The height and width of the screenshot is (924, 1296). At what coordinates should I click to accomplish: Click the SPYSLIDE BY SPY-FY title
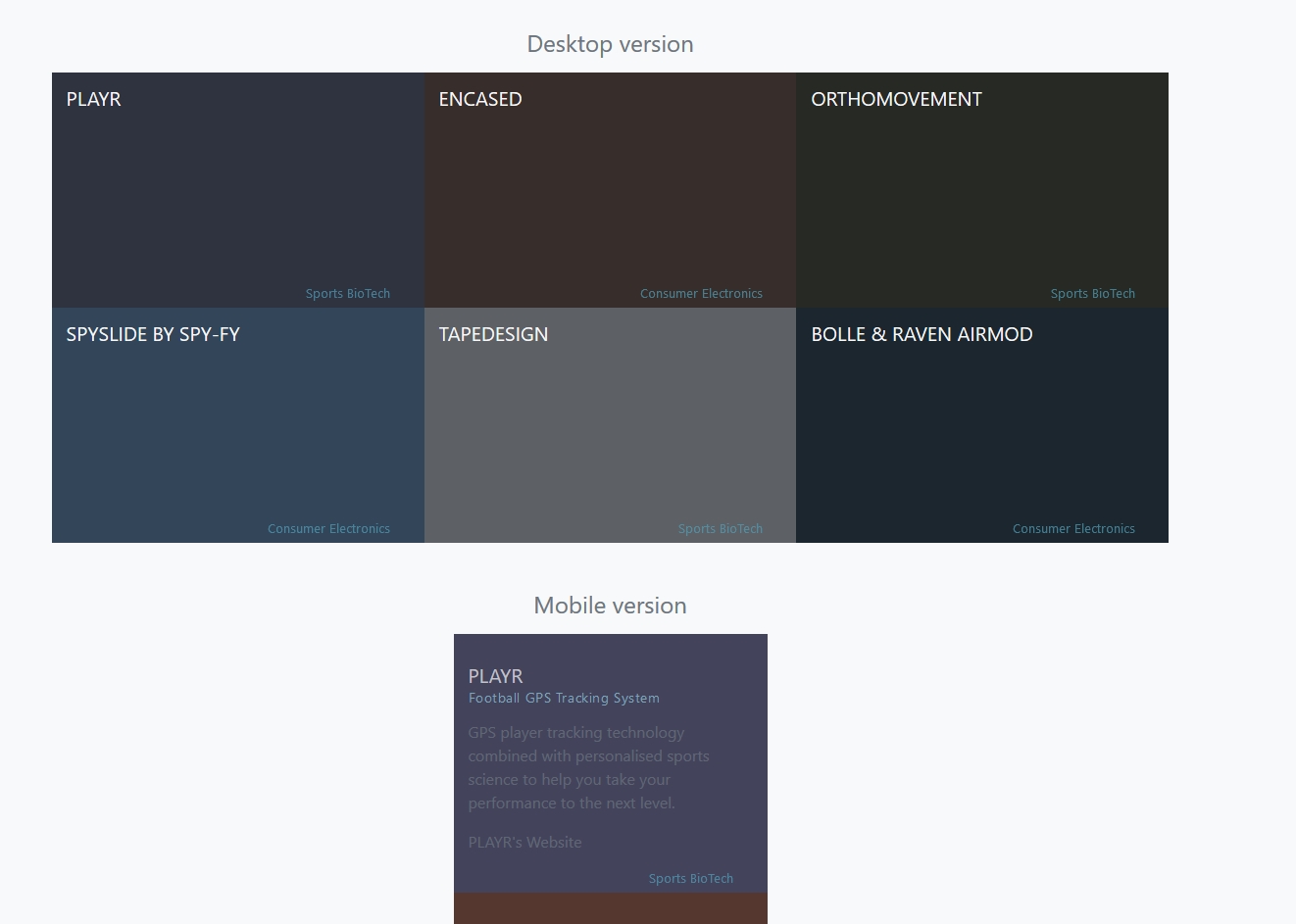click(153, 334)
